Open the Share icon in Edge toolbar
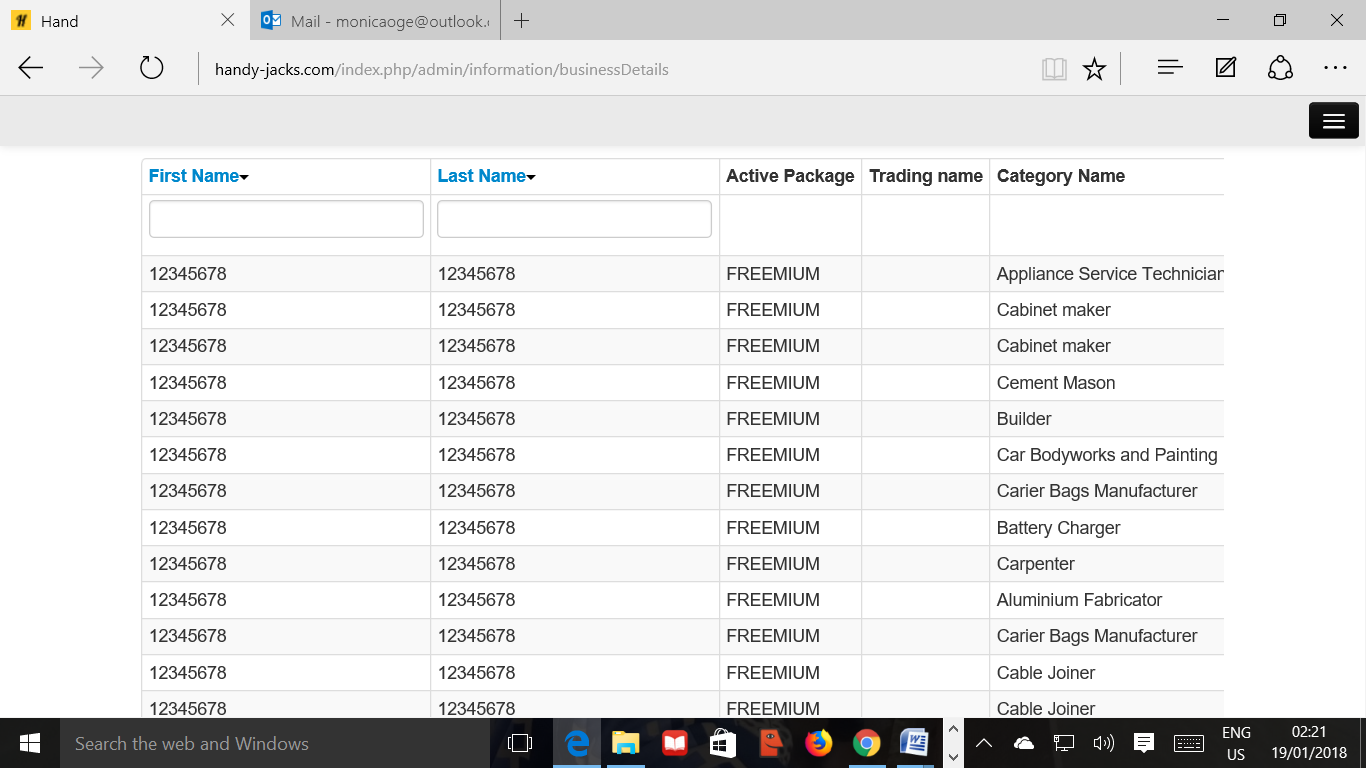The width and height of the screenshot is (1366, 768). 1280,68
